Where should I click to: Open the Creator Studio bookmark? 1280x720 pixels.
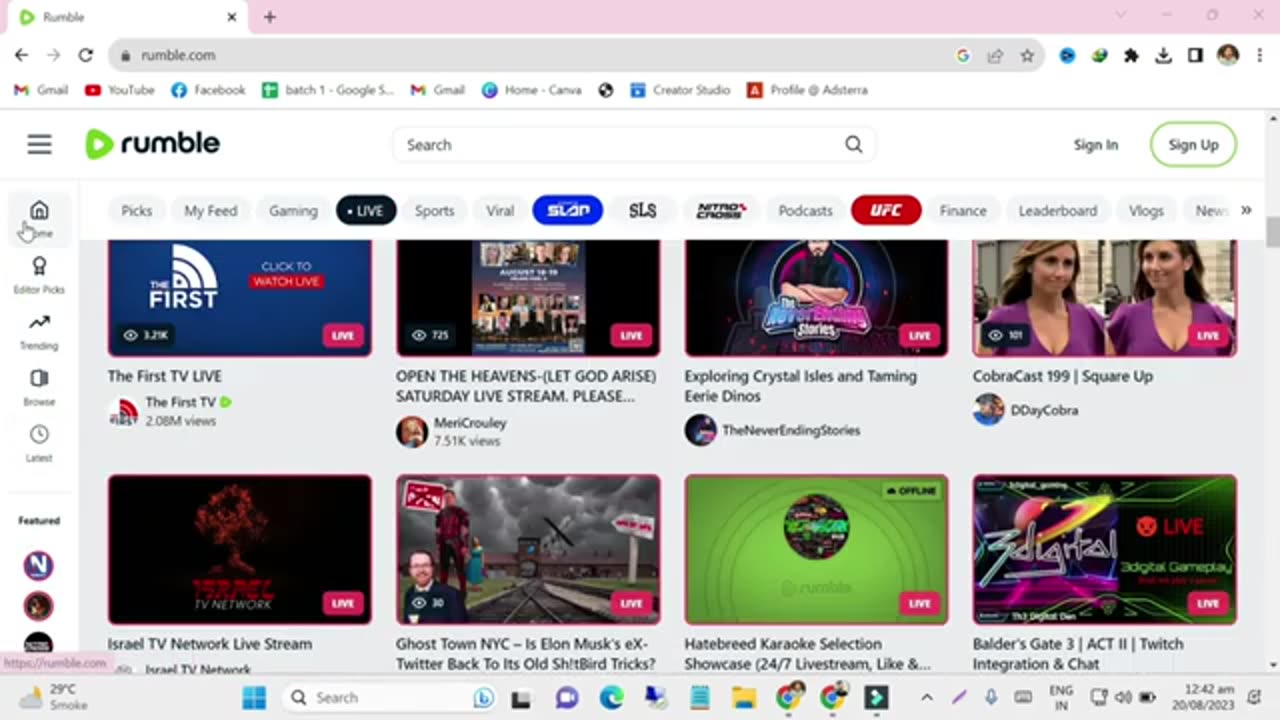680,90
